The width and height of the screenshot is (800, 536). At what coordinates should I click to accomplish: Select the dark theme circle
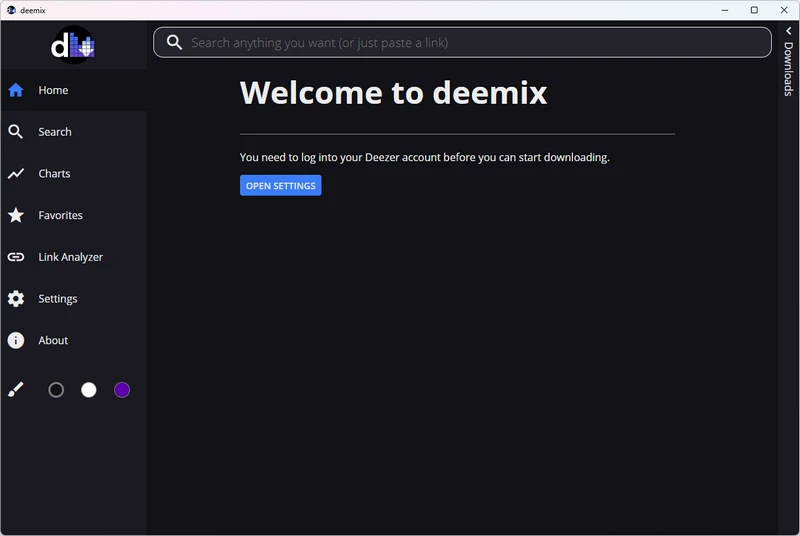click(x=56, y=390)
